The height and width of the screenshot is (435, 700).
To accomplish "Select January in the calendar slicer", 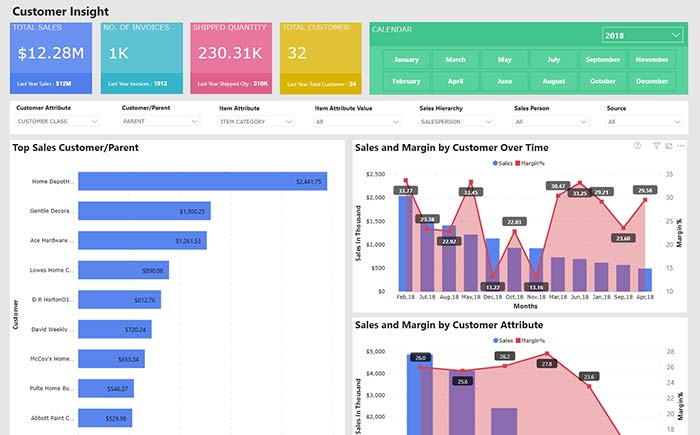I will point(406,59).
